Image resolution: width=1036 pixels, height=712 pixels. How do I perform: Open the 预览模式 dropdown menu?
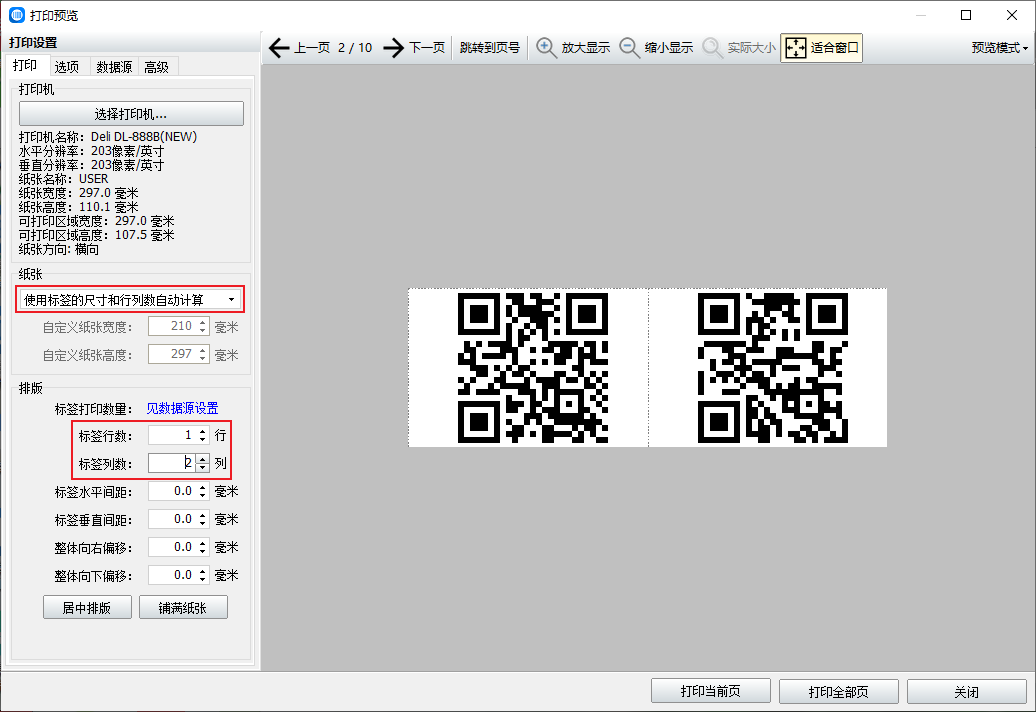[1000, 48]
